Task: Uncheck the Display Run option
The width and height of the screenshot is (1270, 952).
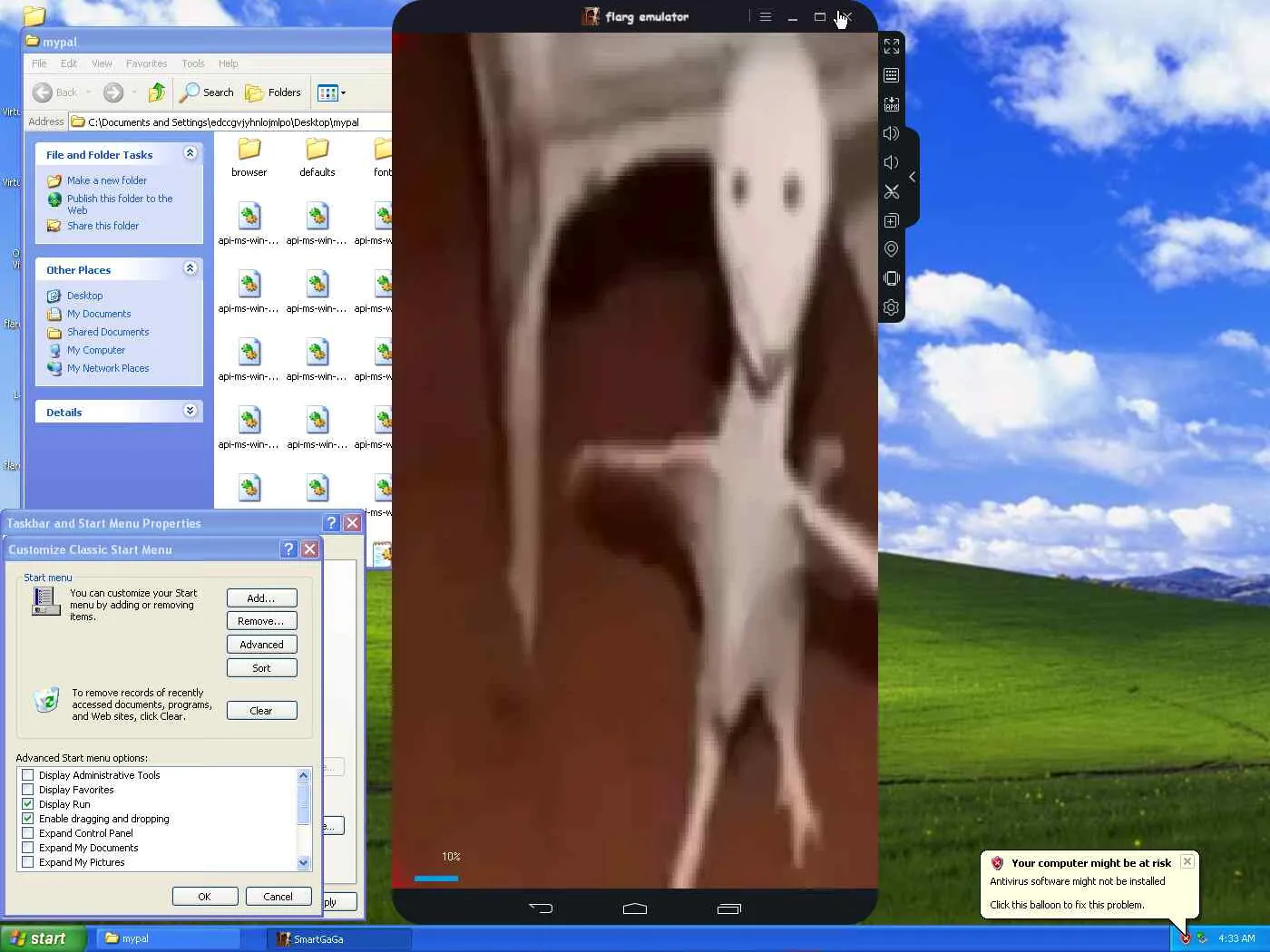Action: coord(28,804)
